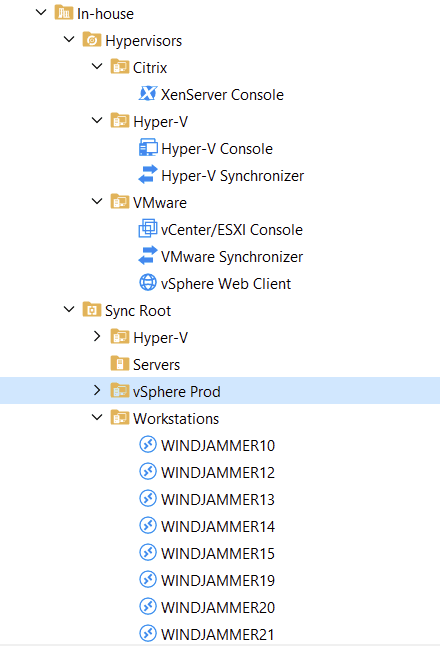Click the Hyper-V Synchronizer arrows icon

147,174
